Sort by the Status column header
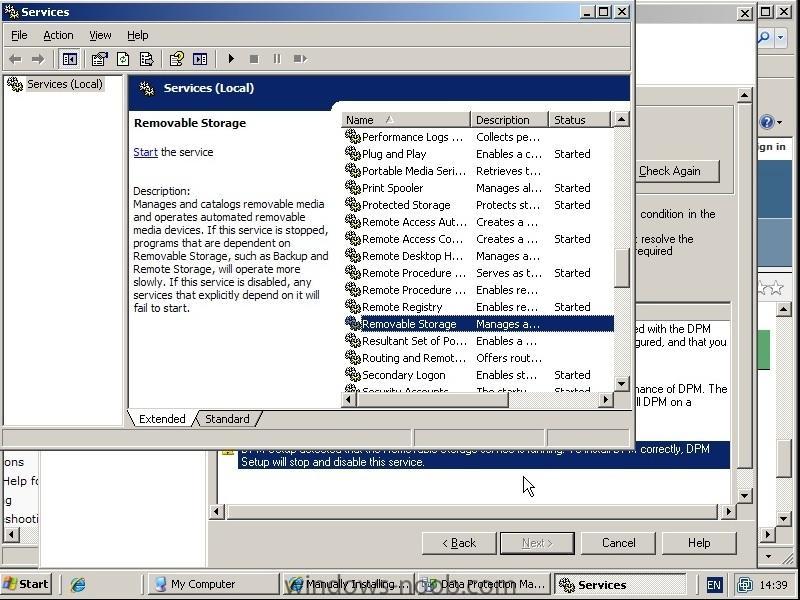This screenshot has height=600, width=800. [x=579, y=120]
